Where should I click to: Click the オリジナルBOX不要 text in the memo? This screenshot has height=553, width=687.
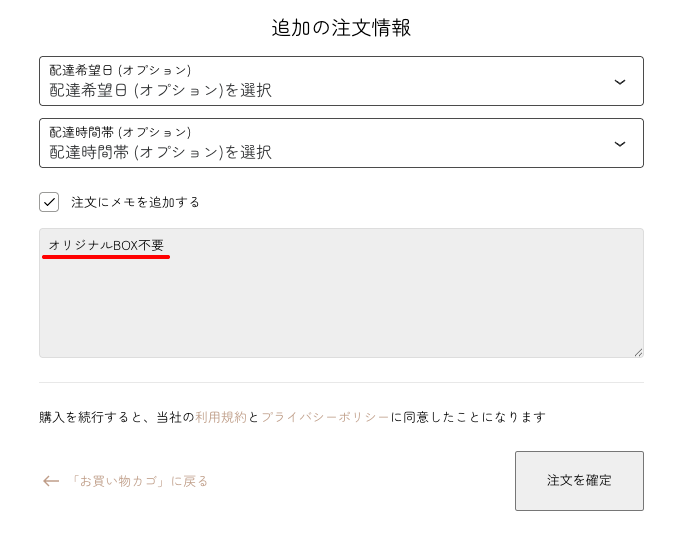point(106,245)
